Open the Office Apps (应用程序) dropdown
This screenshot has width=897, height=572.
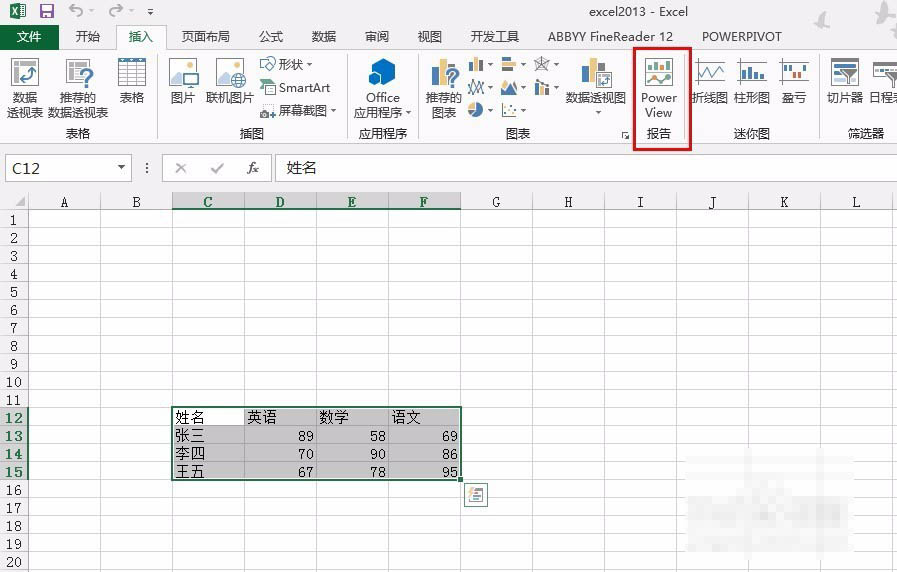(382, 88)
